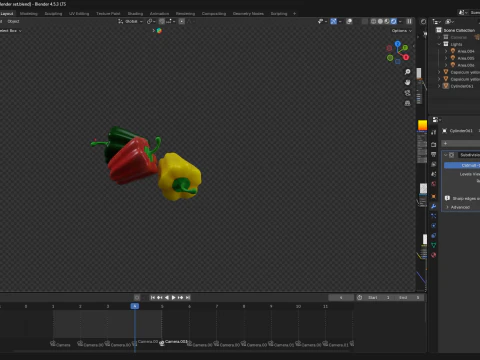Viewport: 480px width, 360px height.
Task: Click the Scene Collection icon in the outliner
Action: 439,30
